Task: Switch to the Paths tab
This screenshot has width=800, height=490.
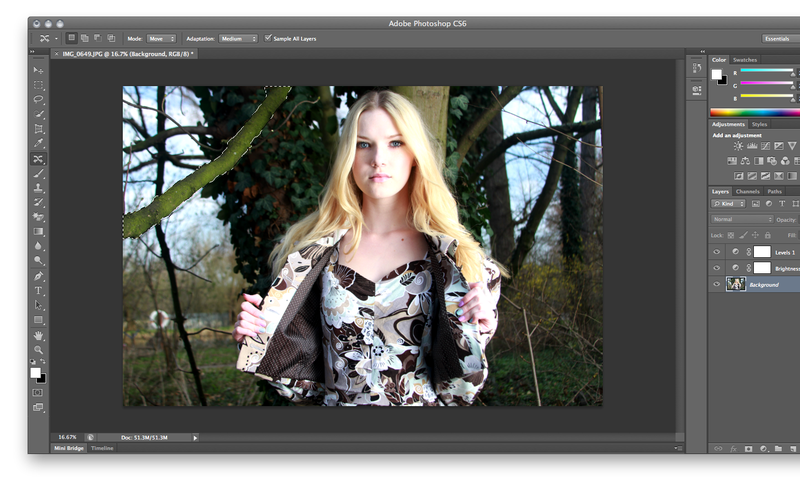Action: click(774, 191)
